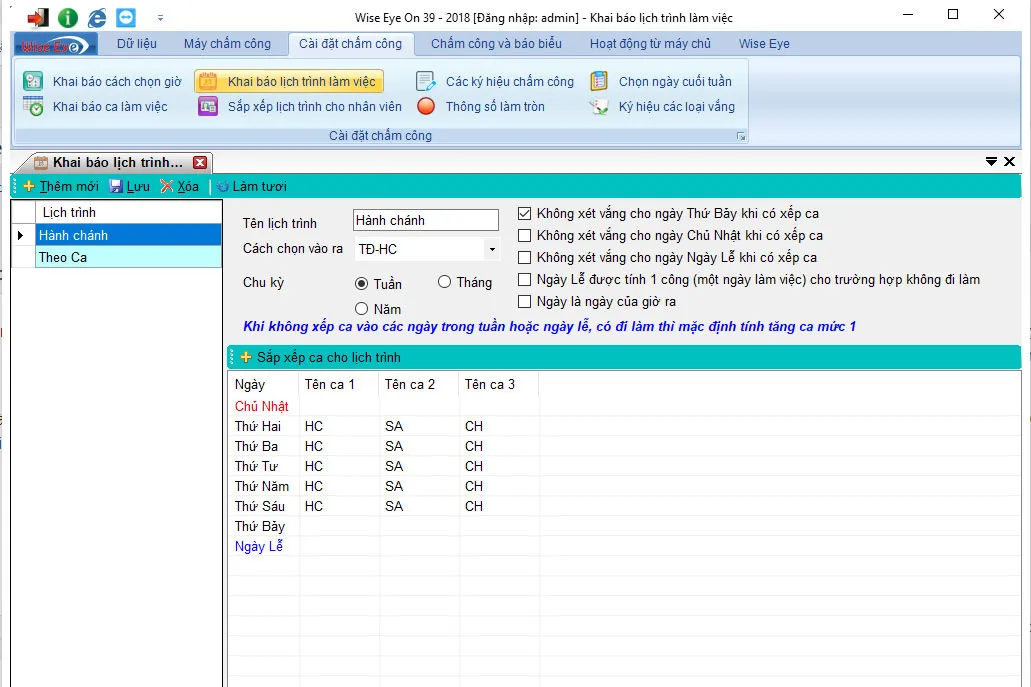Enable Không xét vắng cho ngày Chủ Nhật
Image resolution: width=1031 pixels, height=687 pixels.
click(x=525, y=235)
